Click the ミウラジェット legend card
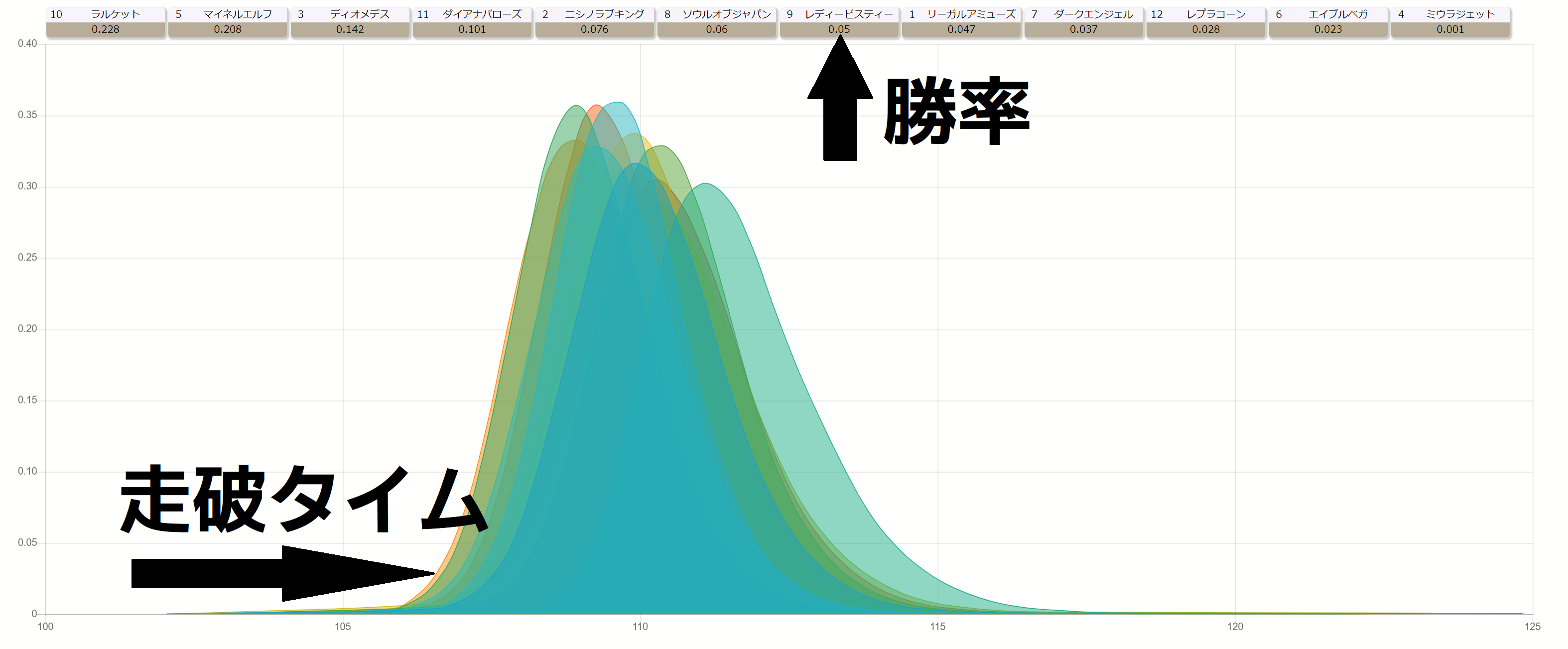This screenshot has width=1568, height=649. (x=1450, y=22)
